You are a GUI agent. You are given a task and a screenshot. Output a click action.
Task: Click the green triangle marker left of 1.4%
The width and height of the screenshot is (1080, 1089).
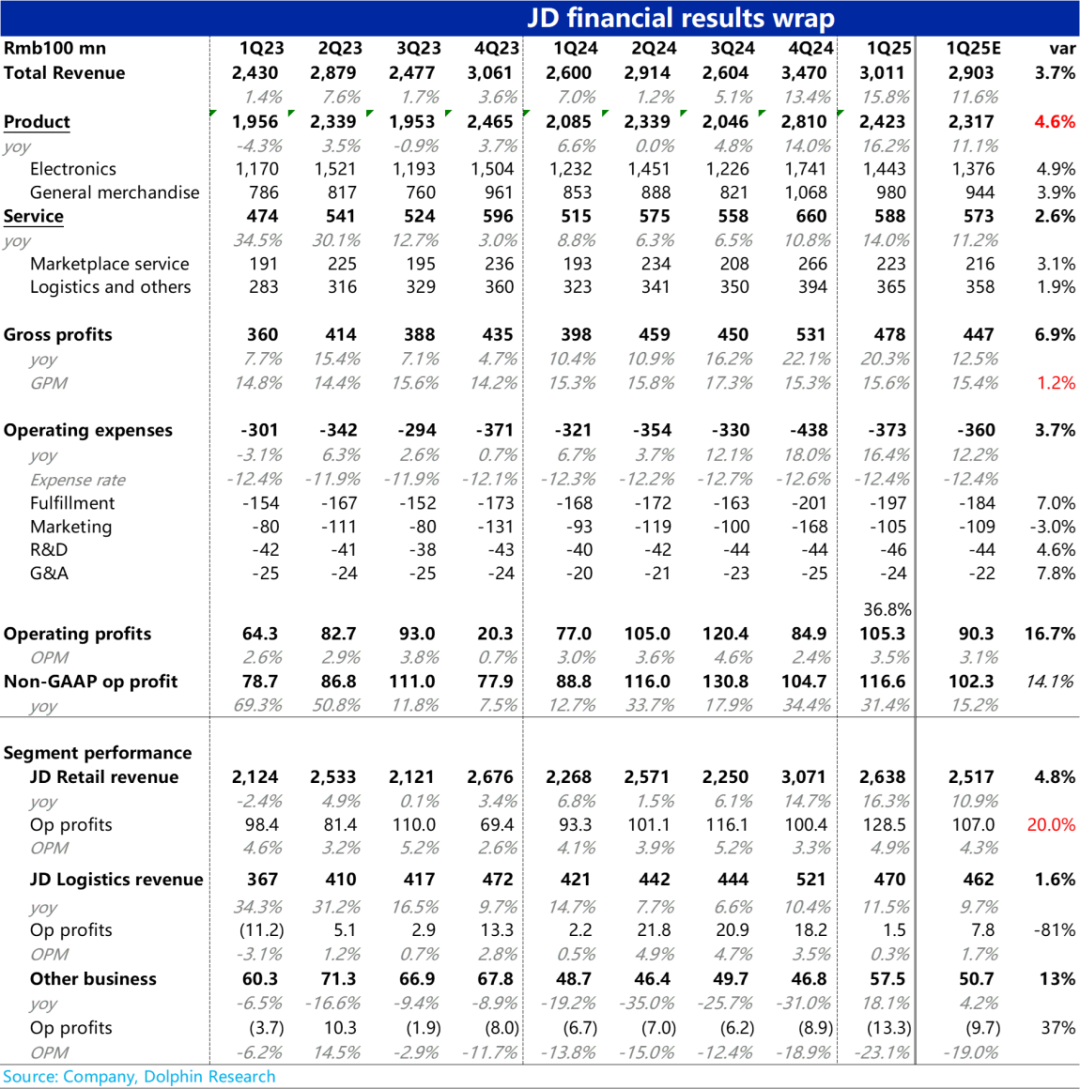[x=213, y=113]
